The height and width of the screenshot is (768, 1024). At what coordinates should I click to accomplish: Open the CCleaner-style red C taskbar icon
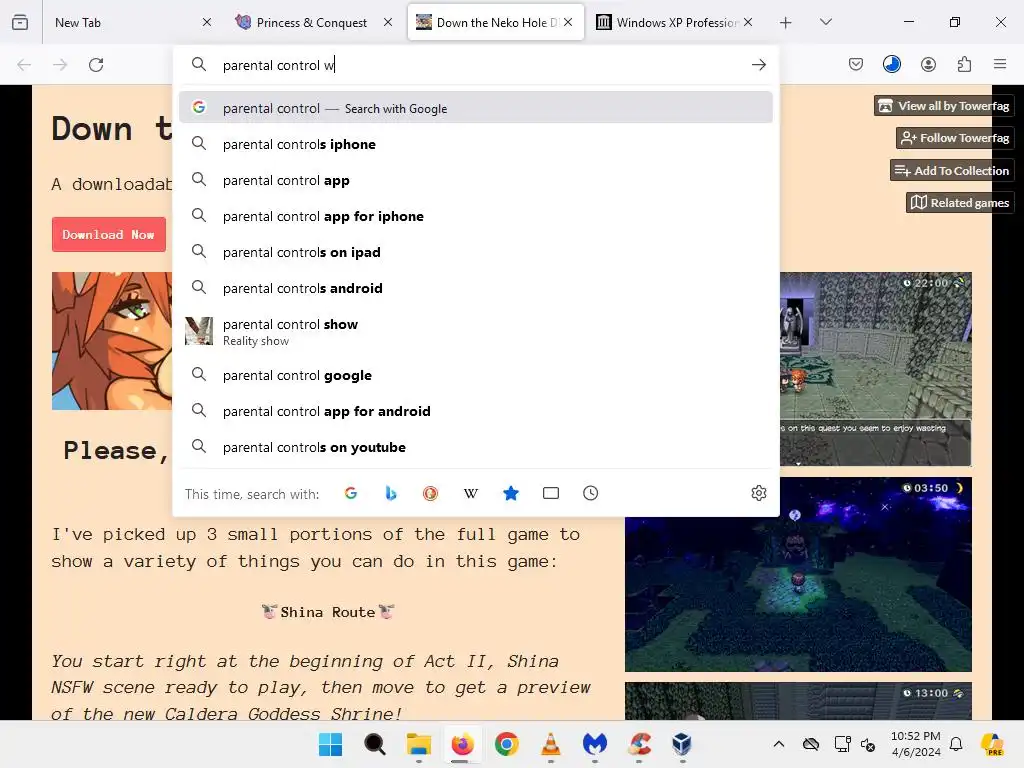tap(639, 744)
